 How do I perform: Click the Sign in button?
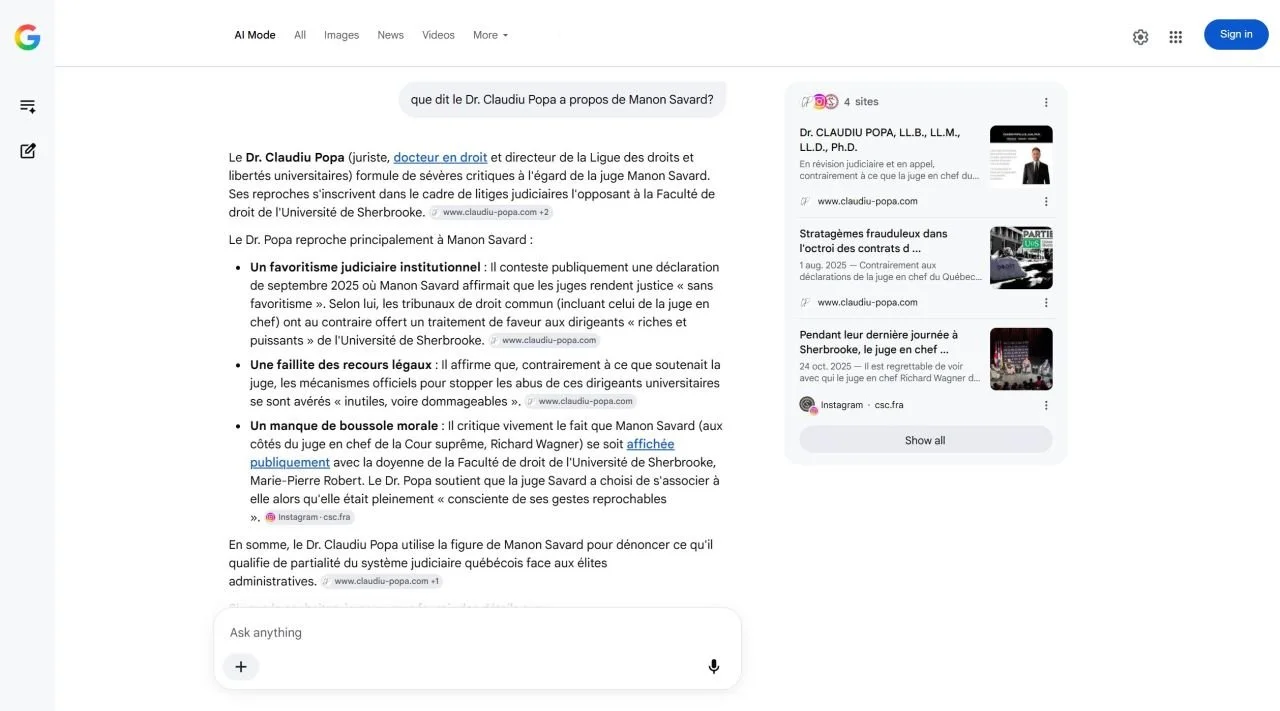(1236, 34)
